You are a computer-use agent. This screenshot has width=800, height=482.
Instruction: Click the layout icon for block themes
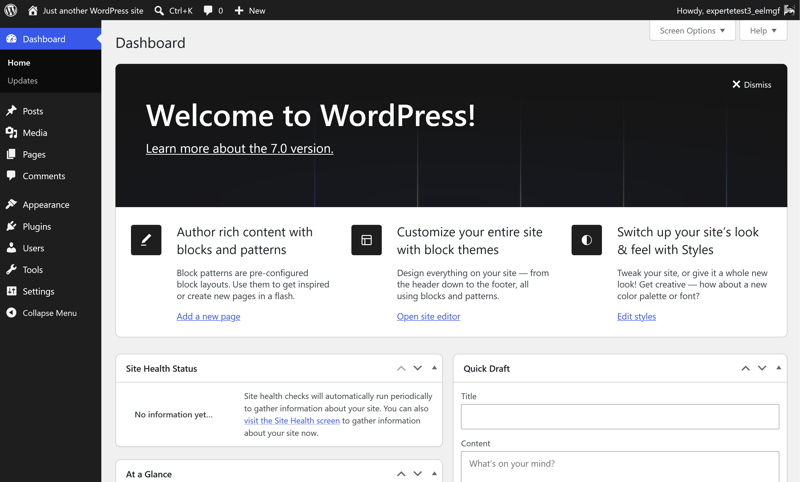pyautogui.click(x=366, y=240)
